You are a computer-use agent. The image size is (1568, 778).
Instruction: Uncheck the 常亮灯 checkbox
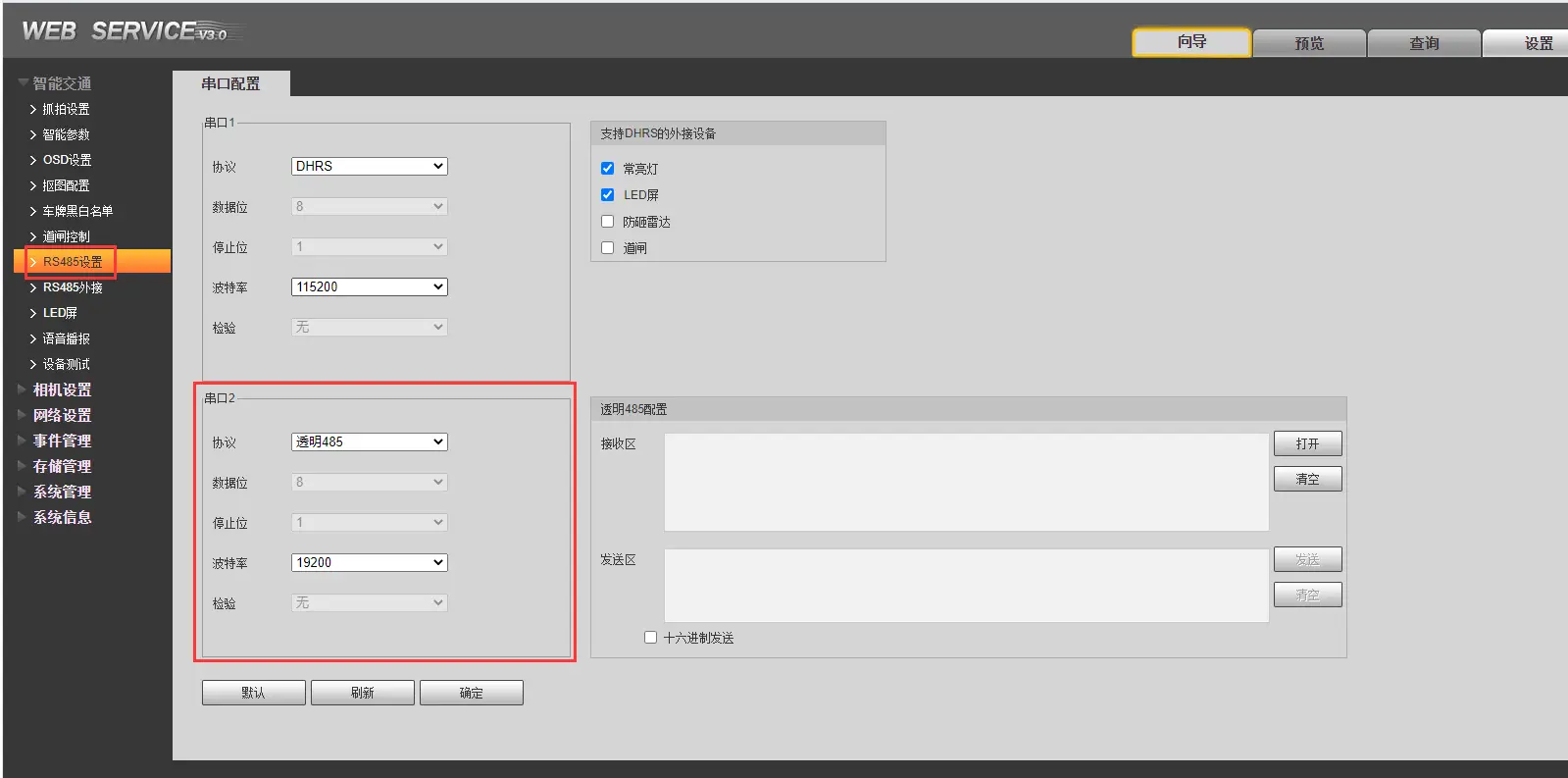click(x=608, y=169)
